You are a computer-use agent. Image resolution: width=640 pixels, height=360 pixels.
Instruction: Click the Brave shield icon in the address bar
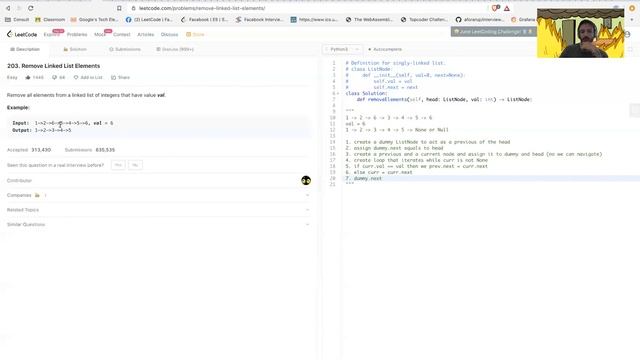(495, 8)
